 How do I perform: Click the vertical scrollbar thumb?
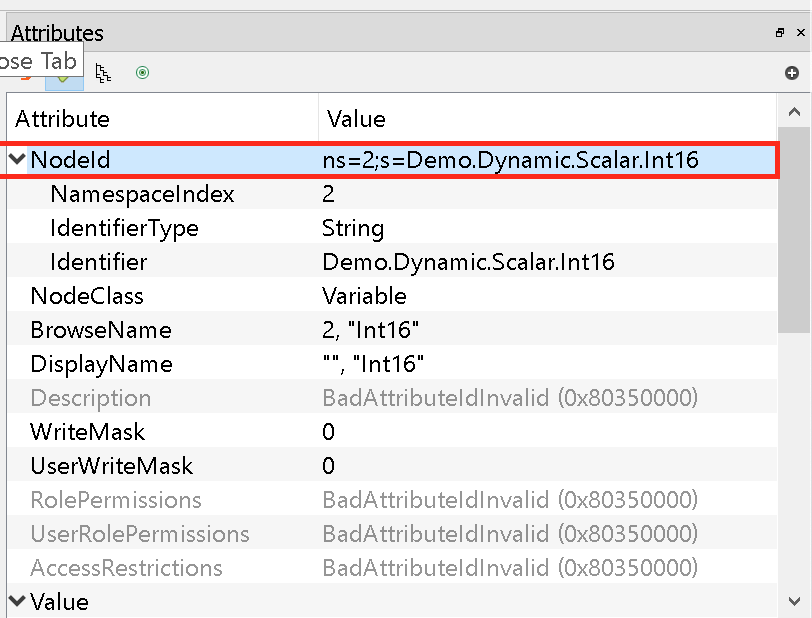point(794,230)
